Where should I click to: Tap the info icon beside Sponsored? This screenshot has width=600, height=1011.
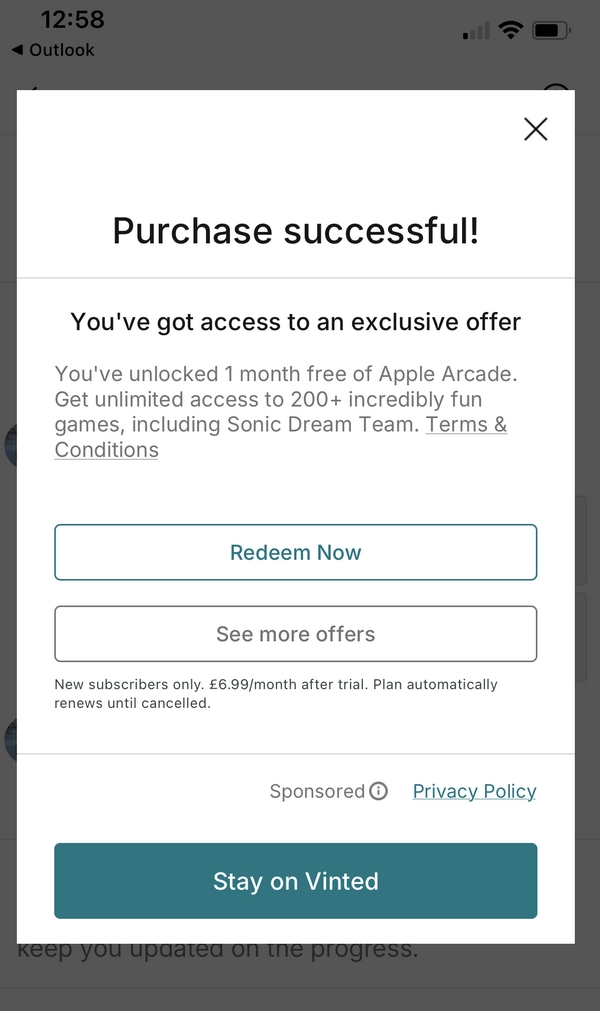(x=378, y=791)
